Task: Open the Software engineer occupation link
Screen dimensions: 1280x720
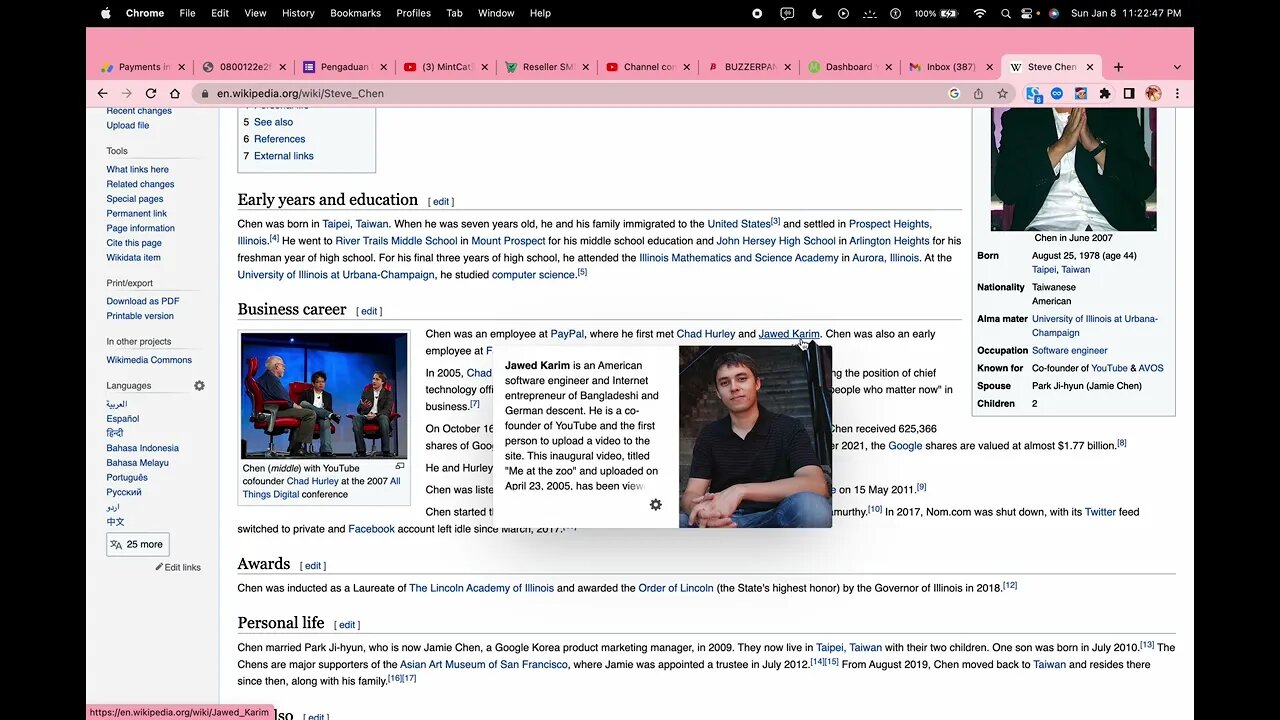Action: coord(1069,351)
